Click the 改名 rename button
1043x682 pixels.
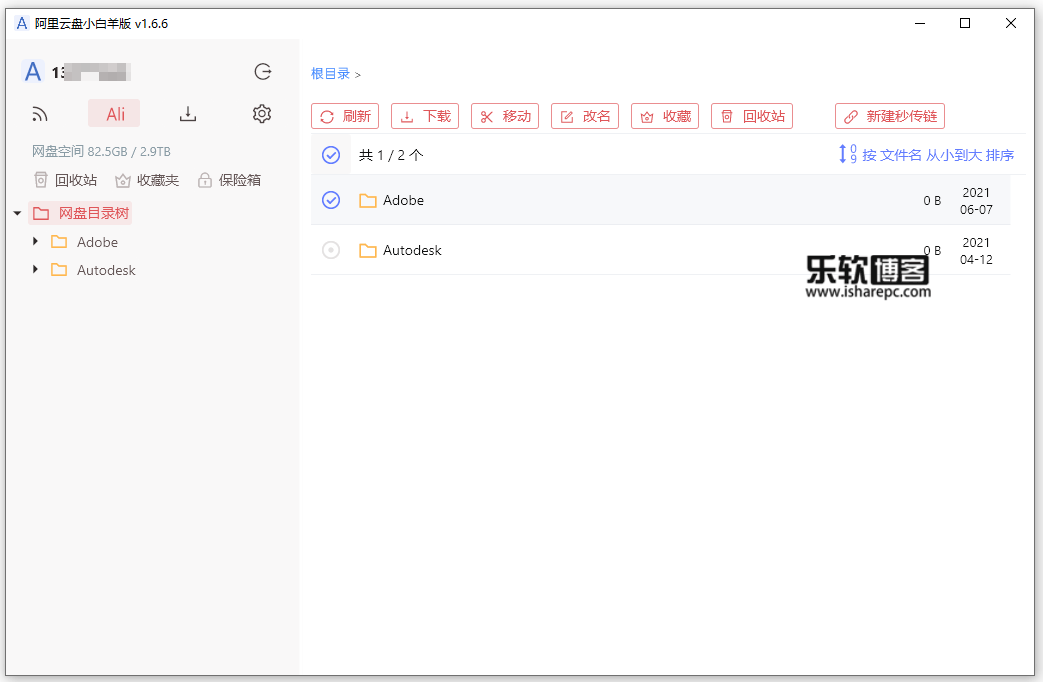pyautogui.click(x=585, y=116)
